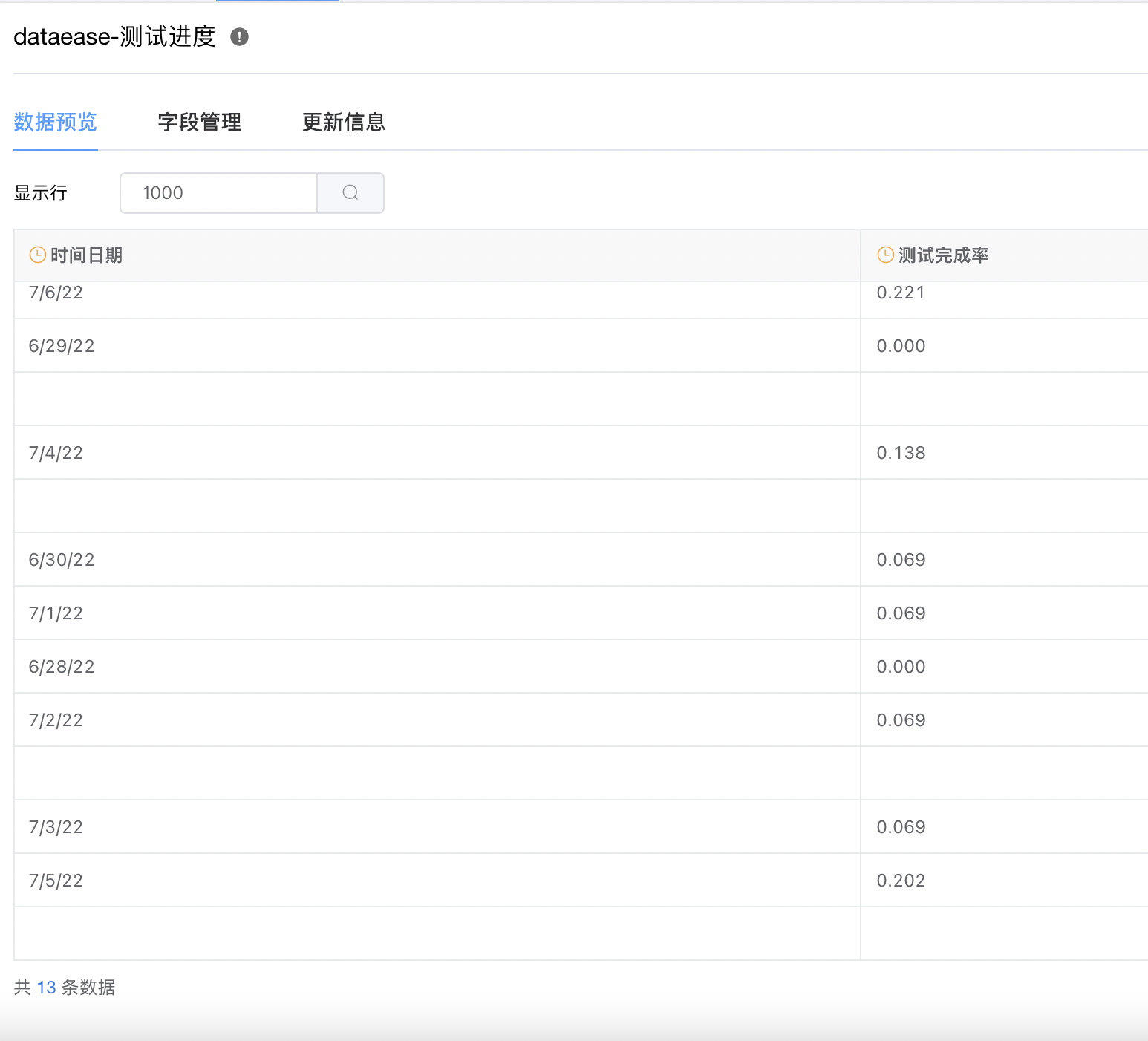Screen dimensions: 1148x1041
Task: Click the 0.221 completion rate cell
Action: (901, 292)
